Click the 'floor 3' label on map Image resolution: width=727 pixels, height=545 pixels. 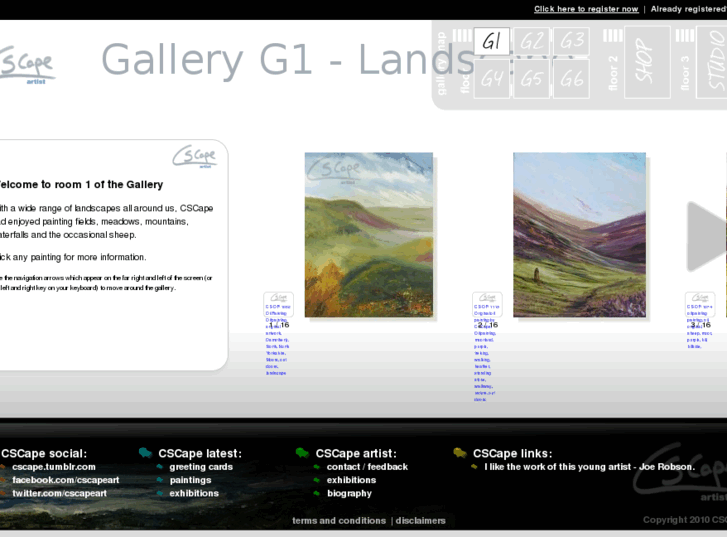point(685,73)
